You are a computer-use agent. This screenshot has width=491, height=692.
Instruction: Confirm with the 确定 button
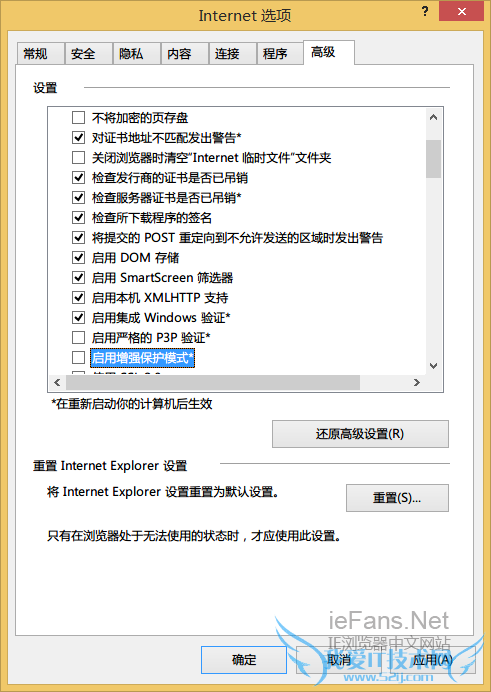click(244, 660)
